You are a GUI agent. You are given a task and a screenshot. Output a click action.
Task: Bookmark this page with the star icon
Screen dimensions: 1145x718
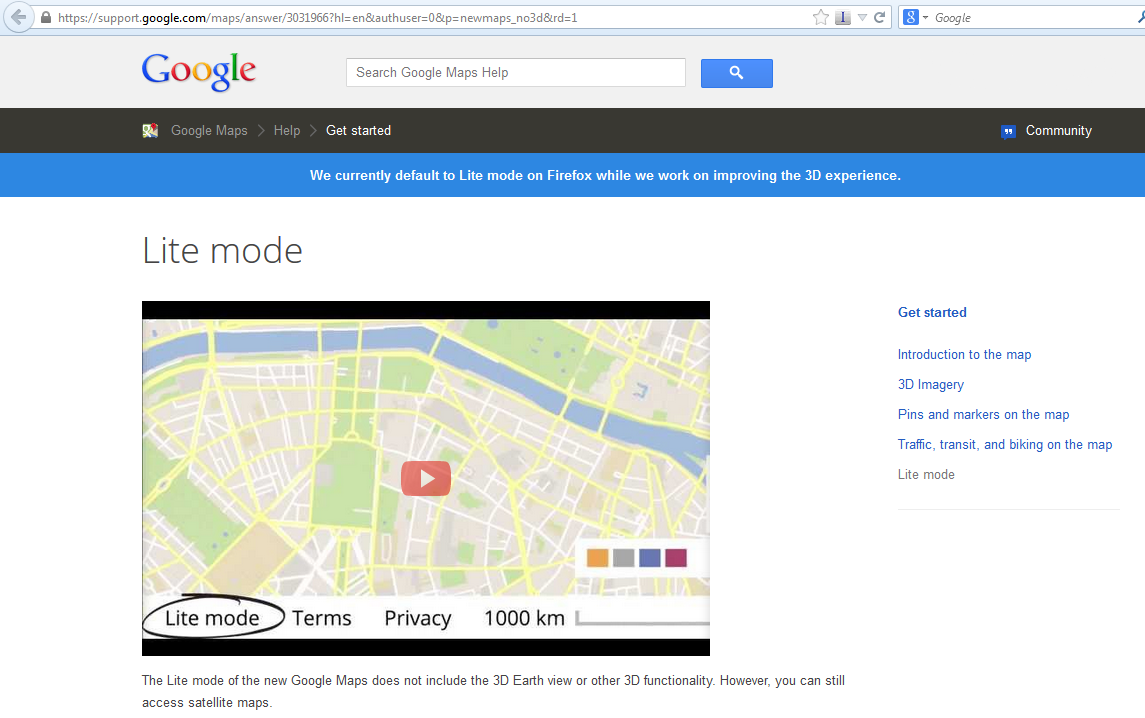pyautogui.click(x=821, y=18)
